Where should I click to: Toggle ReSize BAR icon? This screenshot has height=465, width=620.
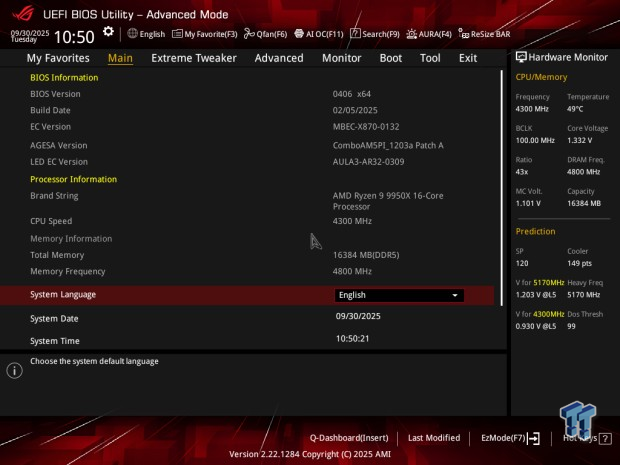463,34
